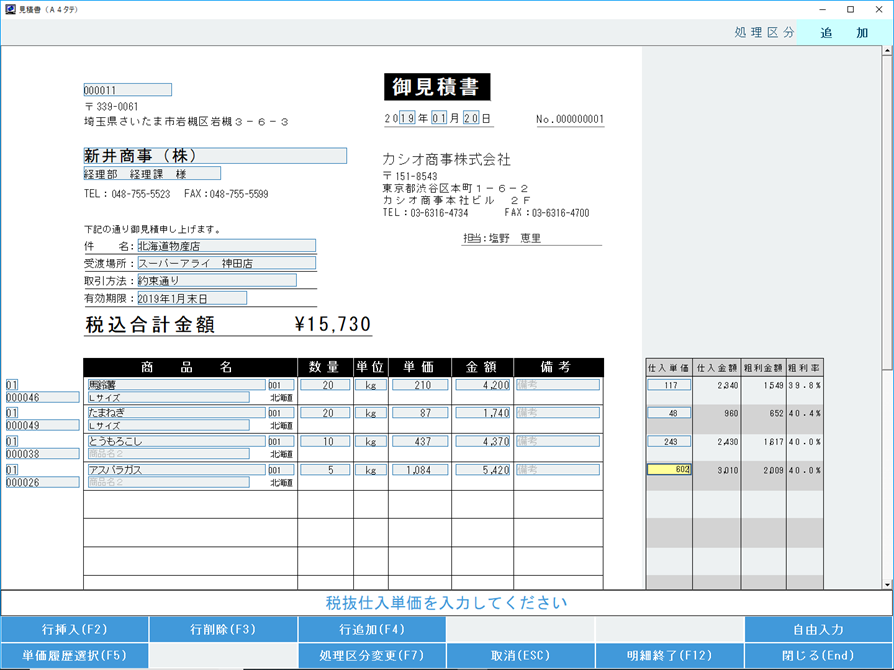Click quantity field 20 for 馬鈴薯
Screen dimensions: 894x670
(x=326, y=385)
